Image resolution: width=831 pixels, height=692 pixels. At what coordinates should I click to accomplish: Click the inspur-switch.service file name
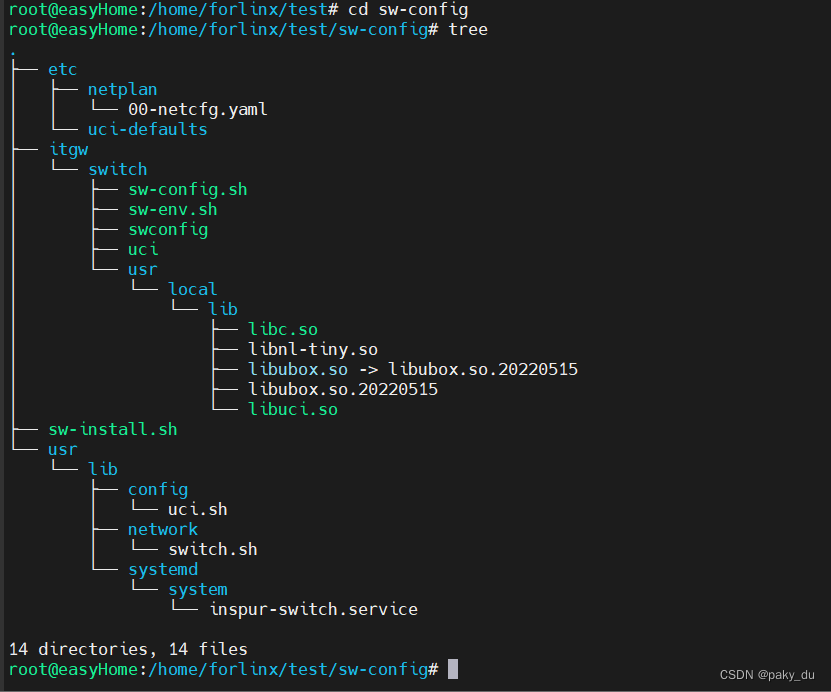point(313,609)
